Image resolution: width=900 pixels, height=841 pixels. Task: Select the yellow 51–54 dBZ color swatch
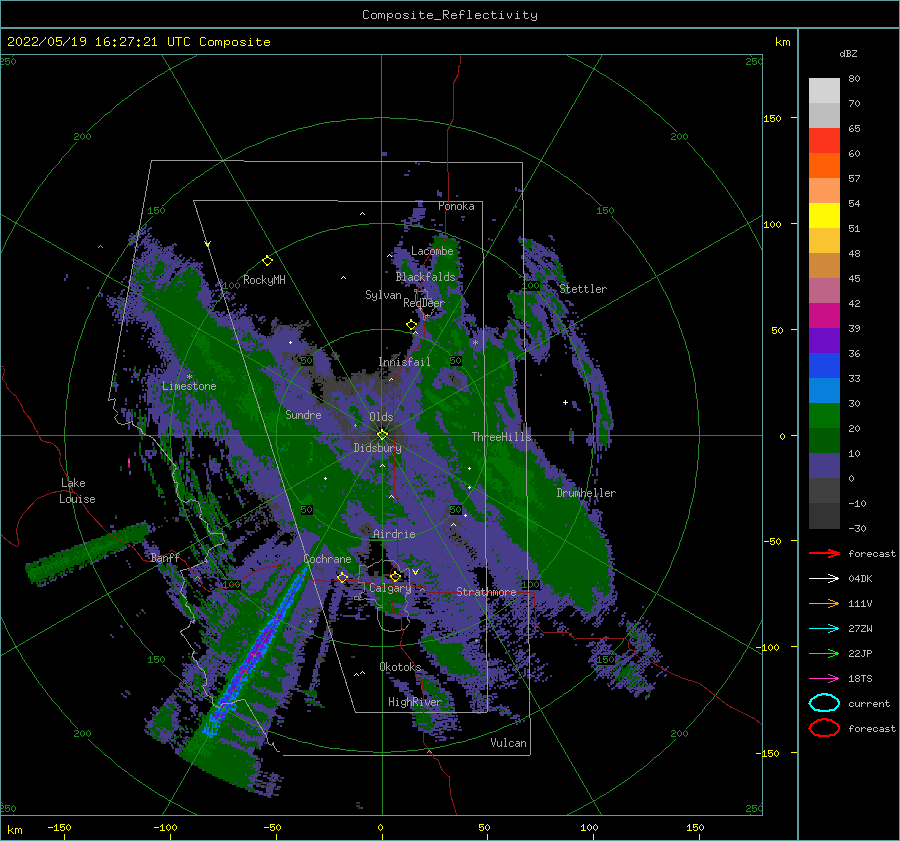click(824, 216)
